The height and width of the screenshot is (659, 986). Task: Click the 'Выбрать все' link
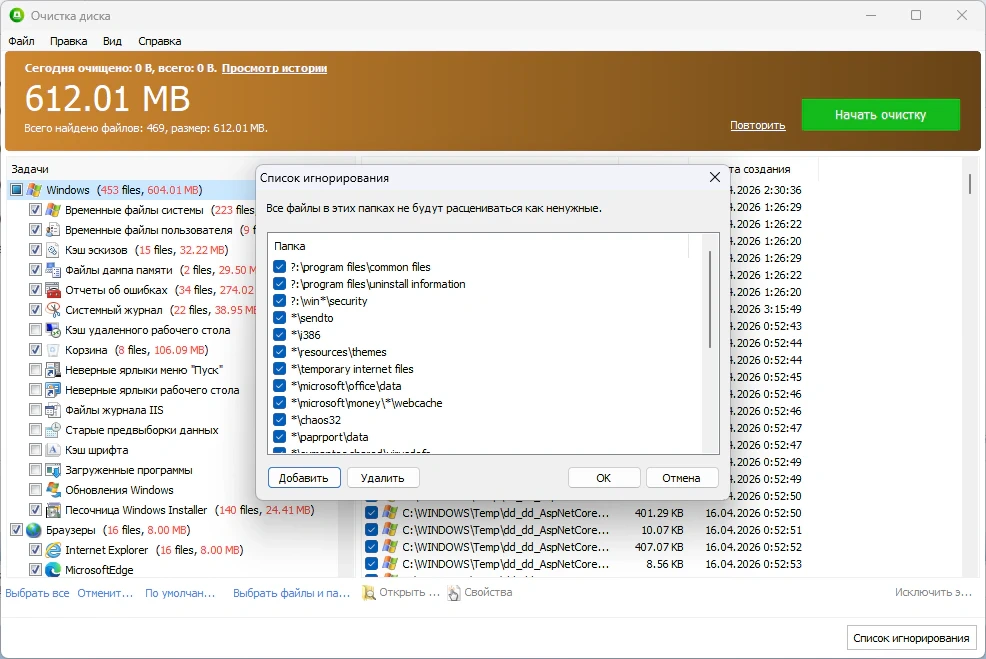coord(37,593)
